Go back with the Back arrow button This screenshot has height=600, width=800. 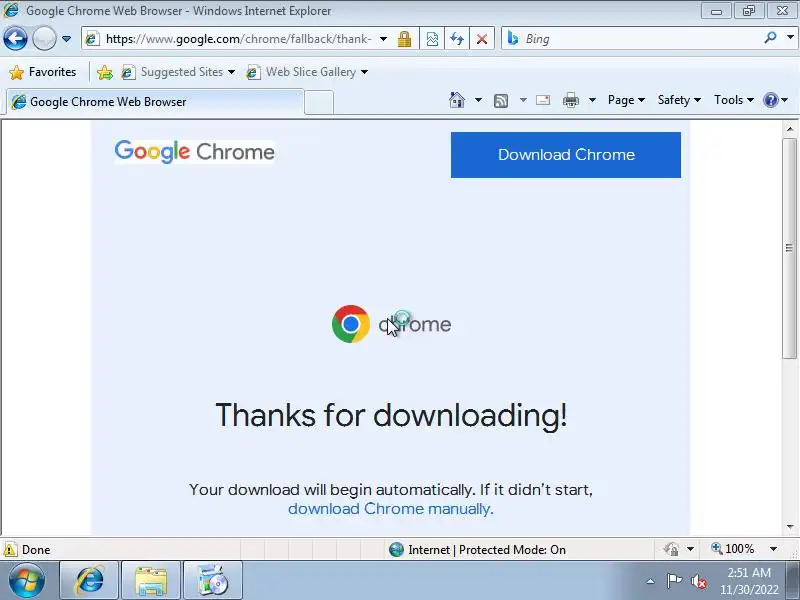click(15, 38)
